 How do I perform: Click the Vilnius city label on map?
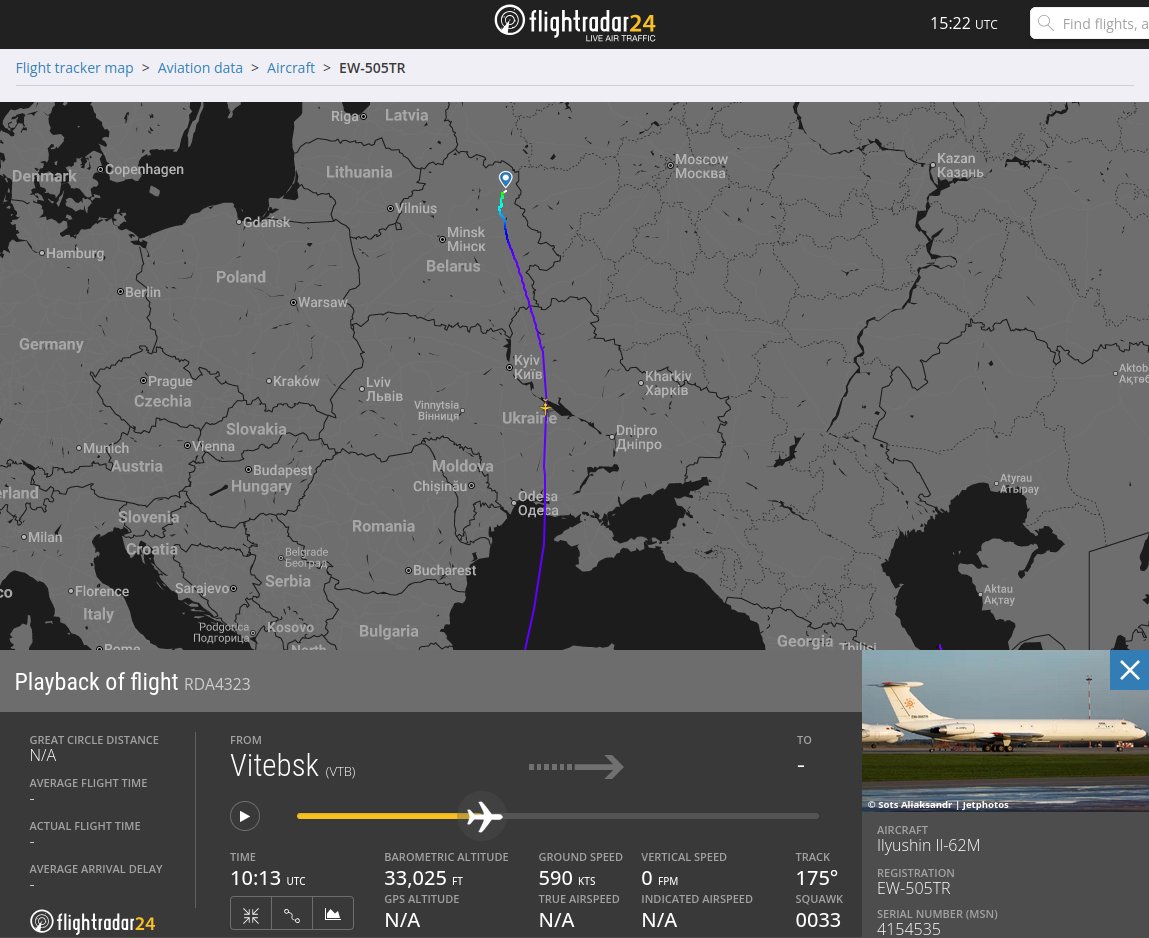(x=415, y=208)
